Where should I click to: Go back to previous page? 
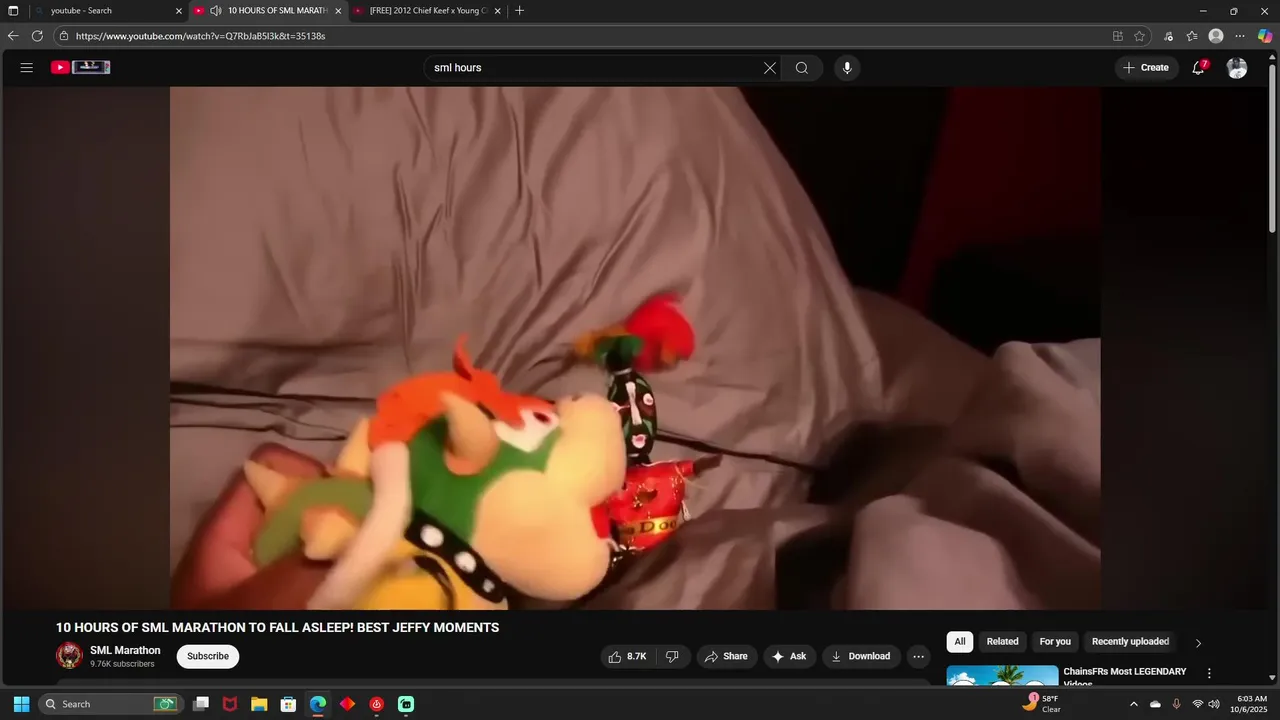coord(13,36)
